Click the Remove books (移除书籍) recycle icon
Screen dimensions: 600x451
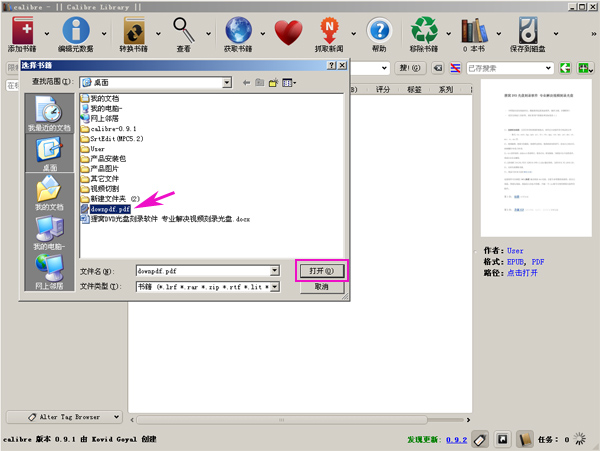[x=424, y=30]
